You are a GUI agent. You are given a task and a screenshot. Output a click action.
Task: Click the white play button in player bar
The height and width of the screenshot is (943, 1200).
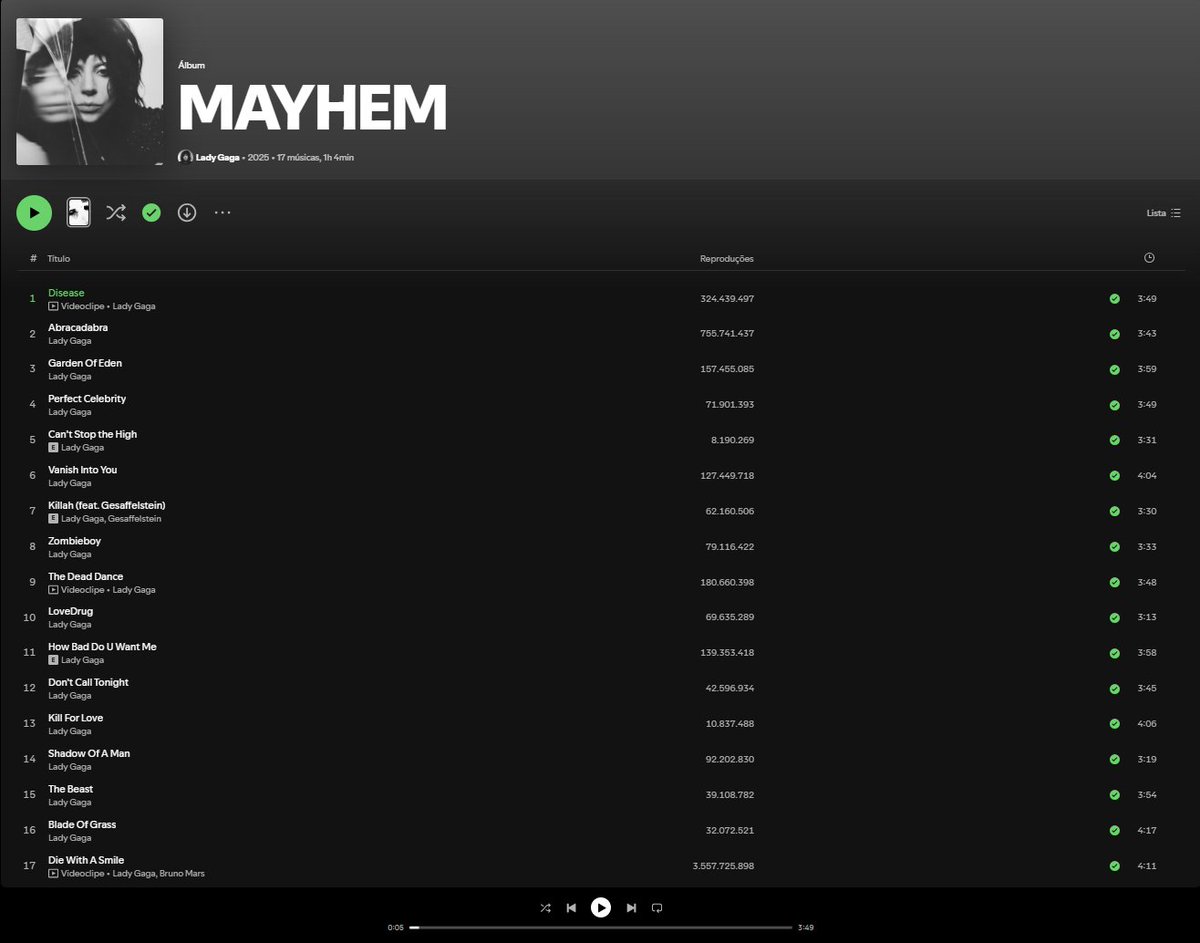tap(600, 907)
